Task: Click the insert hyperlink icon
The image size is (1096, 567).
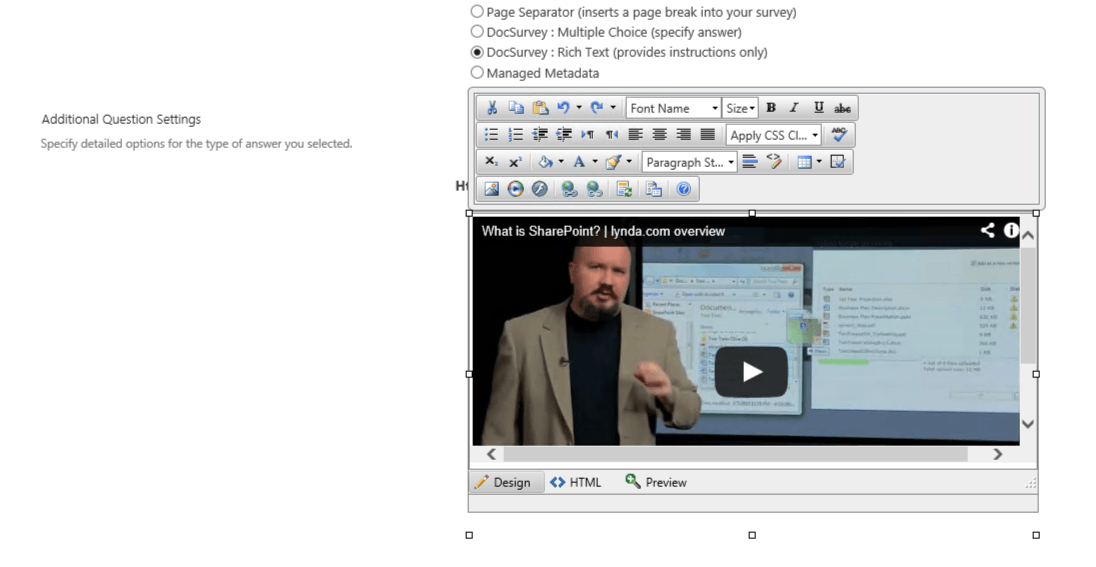Action: (570, 189)
